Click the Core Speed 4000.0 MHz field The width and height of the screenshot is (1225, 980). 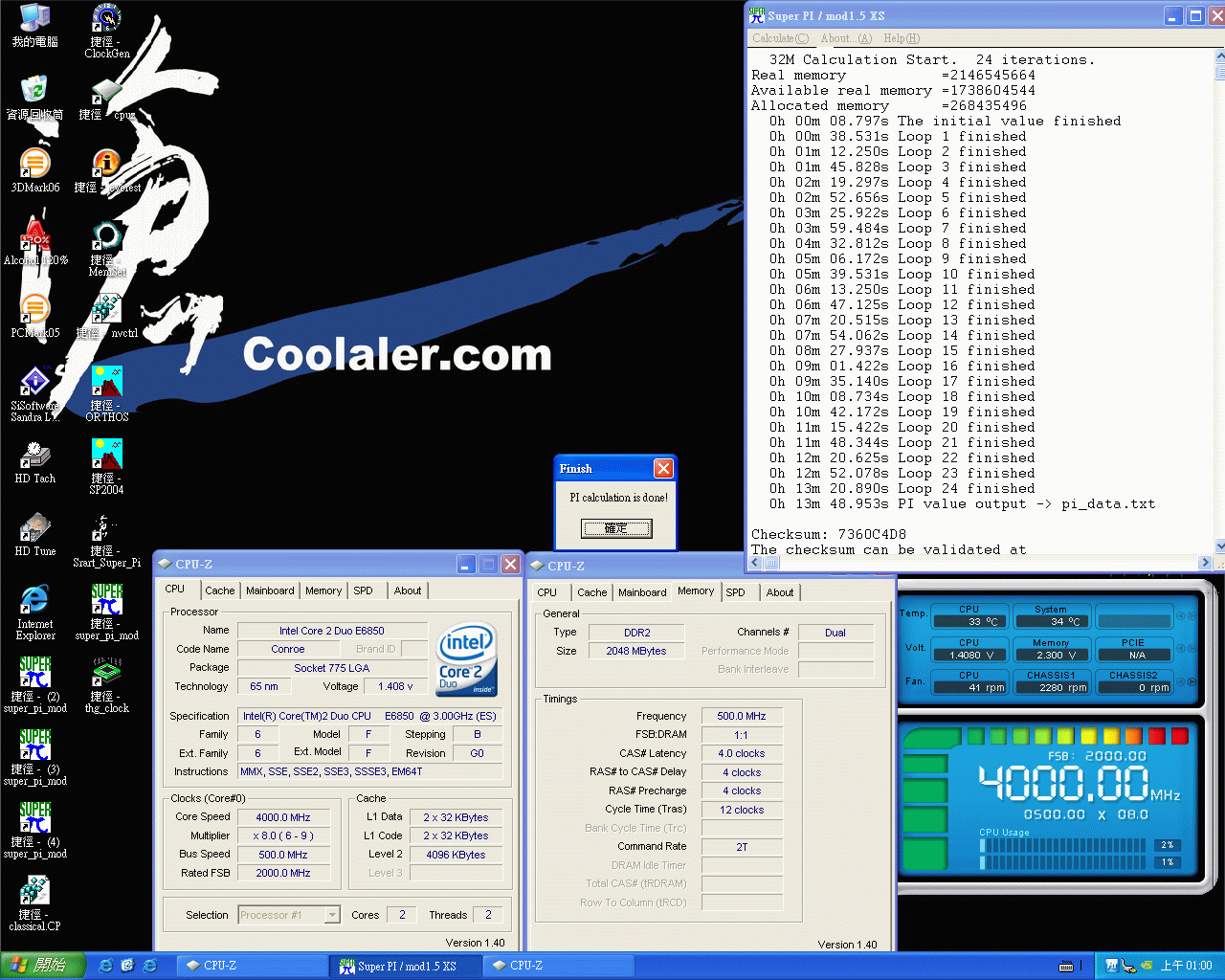[283, 817]
